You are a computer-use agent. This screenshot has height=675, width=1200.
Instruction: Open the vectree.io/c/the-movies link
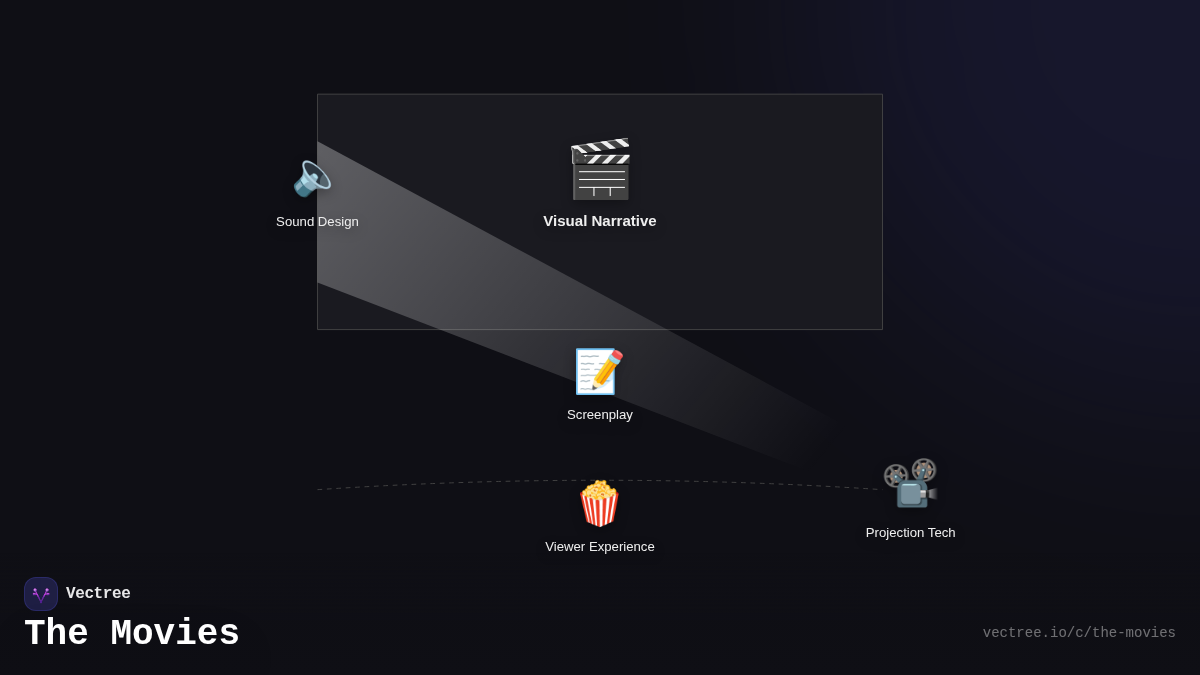[x=1080, y=632]
